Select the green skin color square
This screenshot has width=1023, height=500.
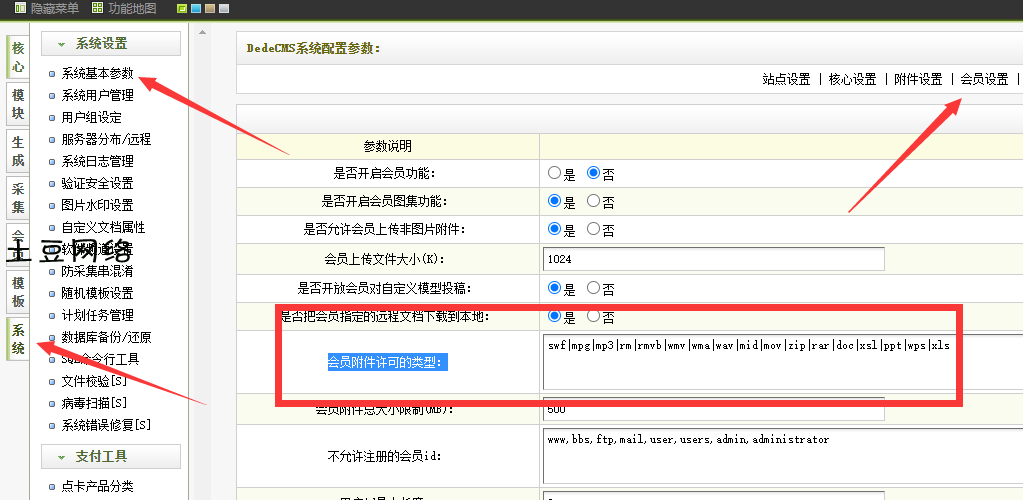point(183,9)
